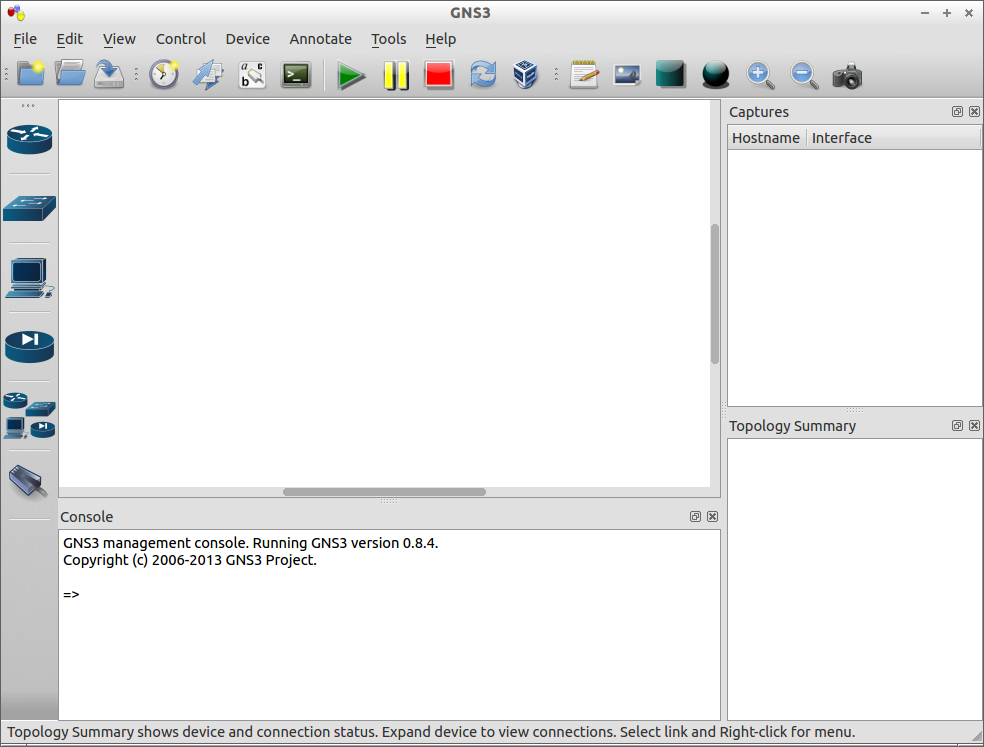Image resolution: width=984 pixels, height=747 pixels.
Task: Zoom in with magnifier plus icon
Action: pyautogui.click(x=760, y=75)
